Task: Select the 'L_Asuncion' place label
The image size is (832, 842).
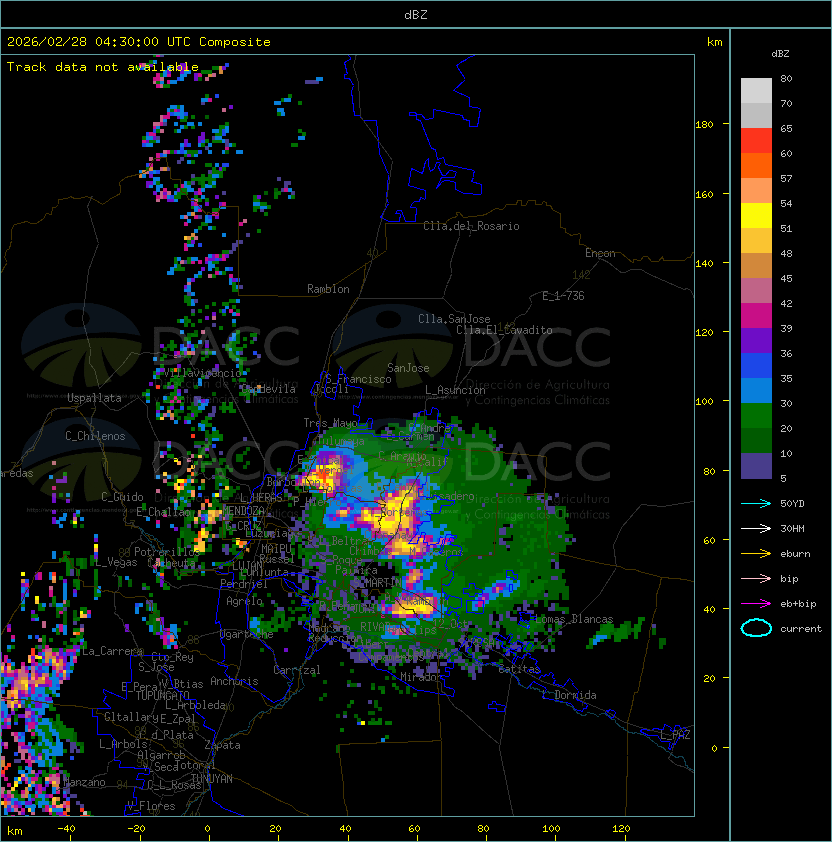Action: 455,390
